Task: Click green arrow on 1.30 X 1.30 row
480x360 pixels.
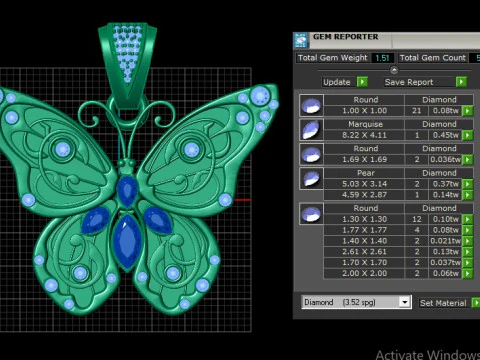Action: click(467, 219)
